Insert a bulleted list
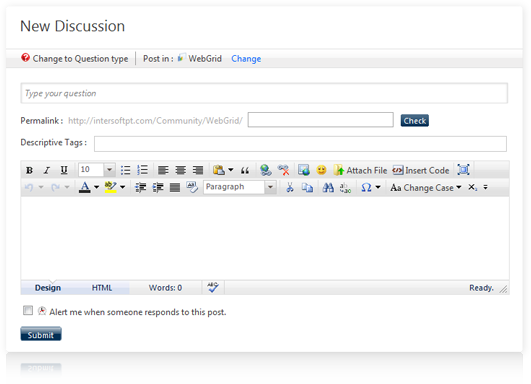The width and height of the screenshot is (531, 384). pyautogui.click(x=125, y=170)
